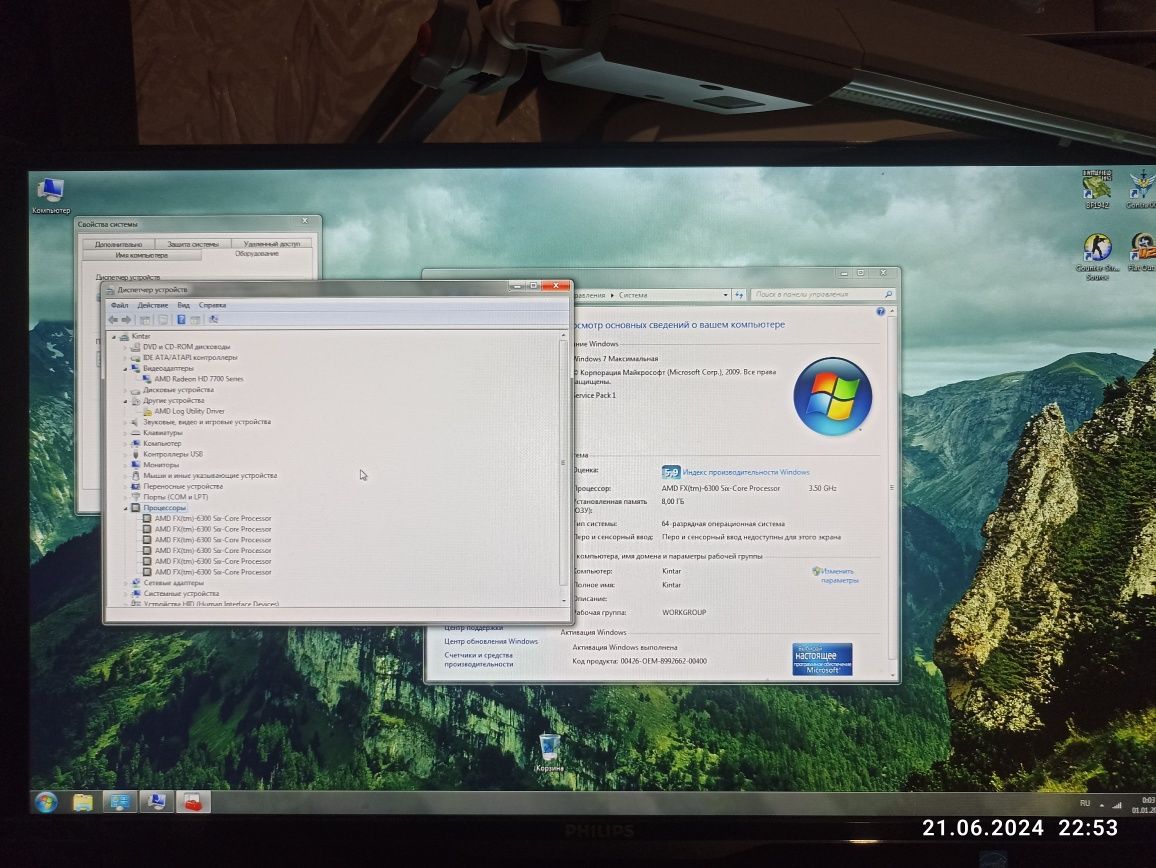Select the Видеоадаптеры category icon
Screen dimensions: 1156x868
[x=136, y=368]
